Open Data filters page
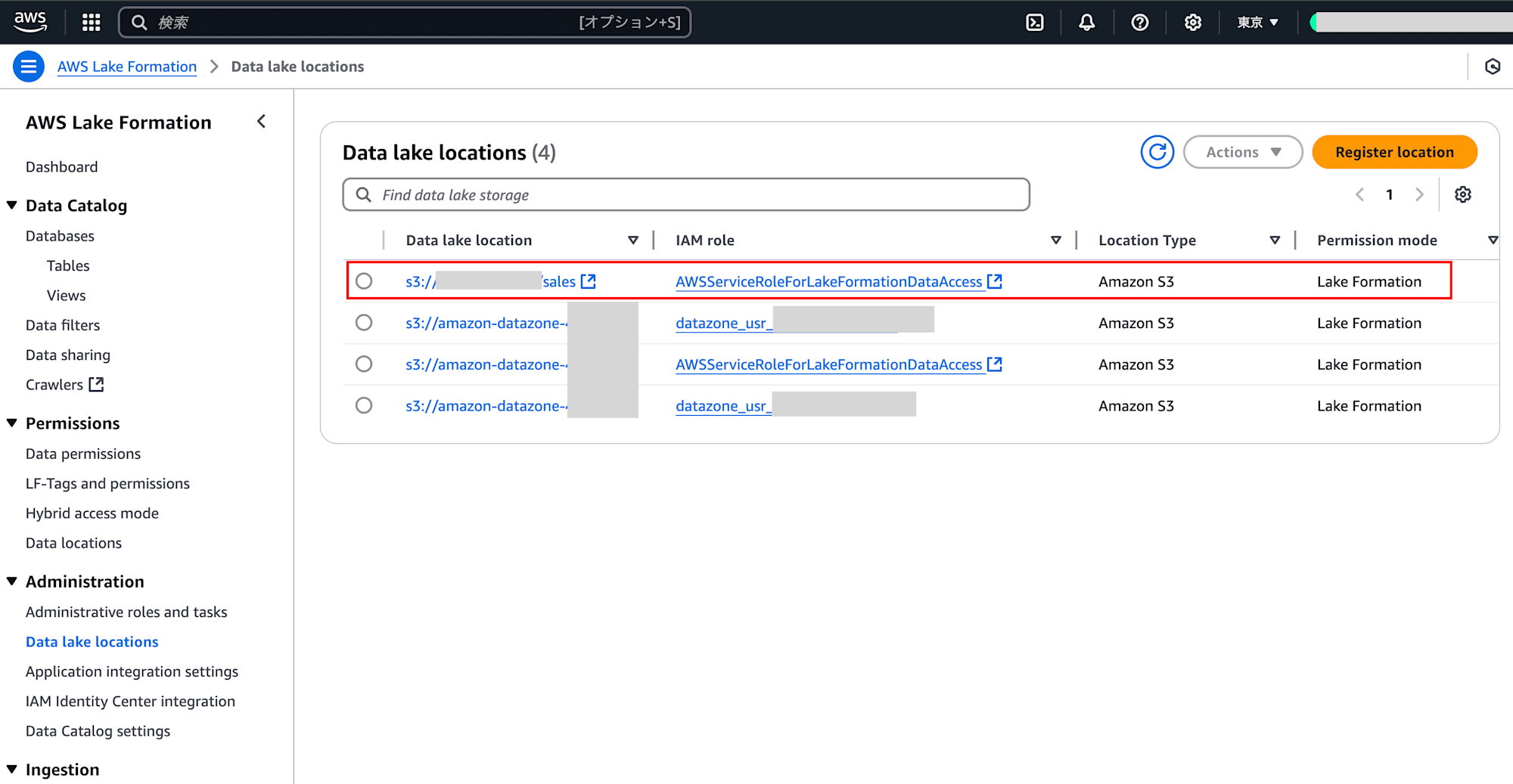 point(63,325)
